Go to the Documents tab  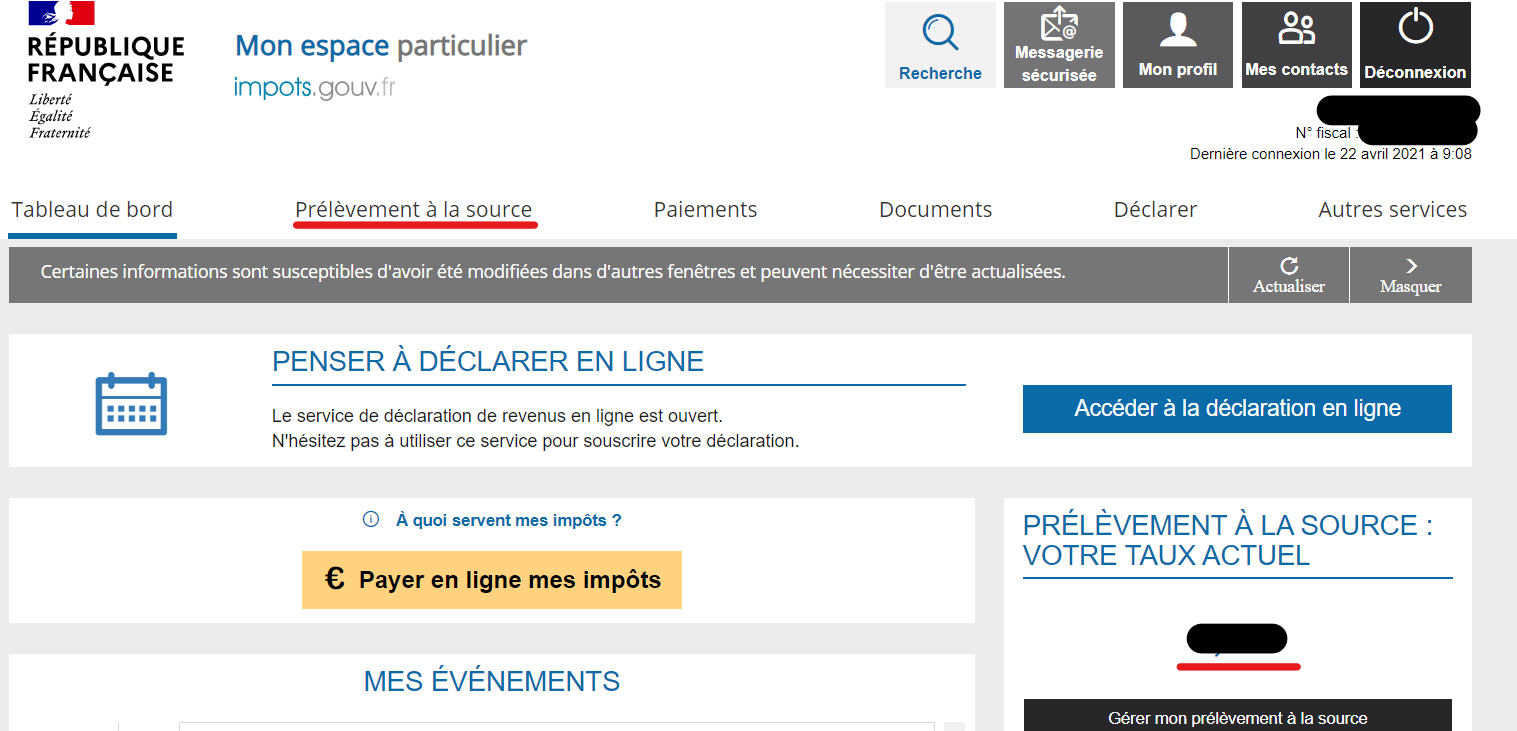[935, 210]
